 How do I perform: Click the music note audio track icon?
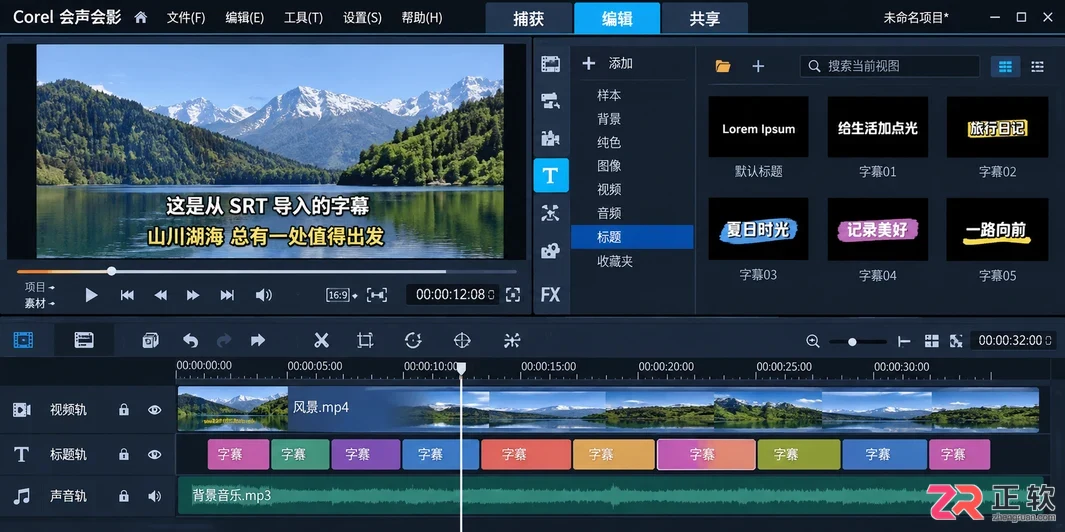click(22, 496)
